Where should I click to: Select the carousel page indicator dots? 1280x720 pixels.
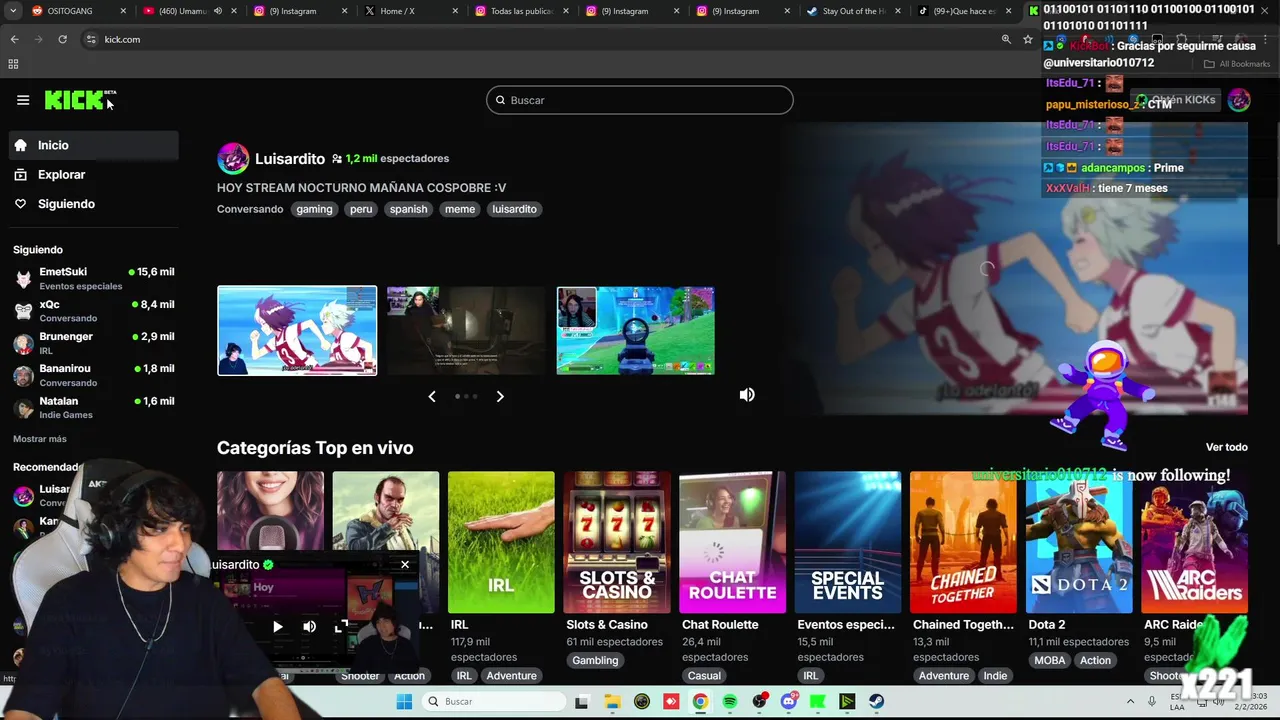click(x=466, y=396)
